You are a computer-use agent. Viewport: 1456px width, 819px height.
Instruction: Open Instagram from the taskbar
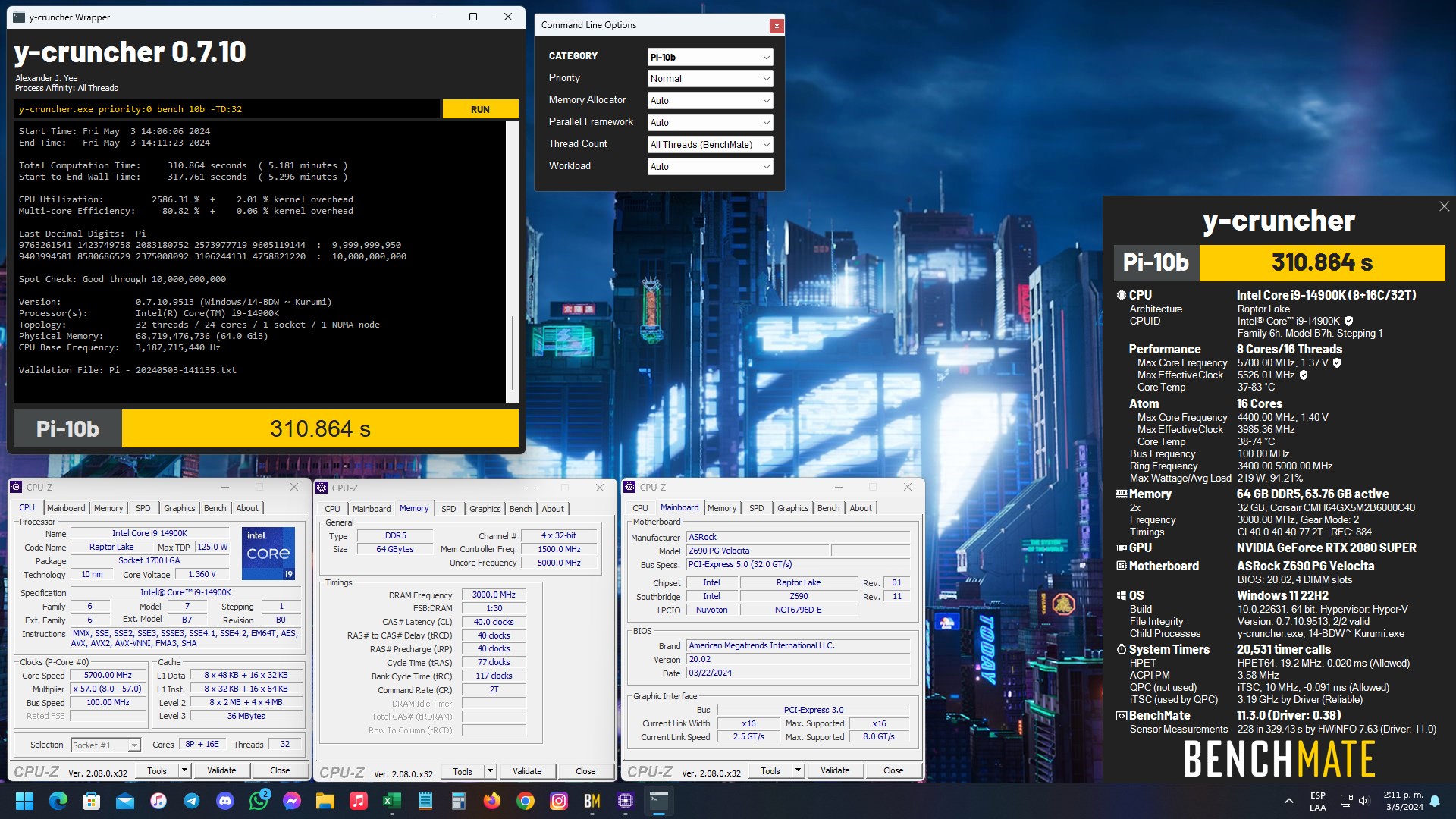coord(559,801)
